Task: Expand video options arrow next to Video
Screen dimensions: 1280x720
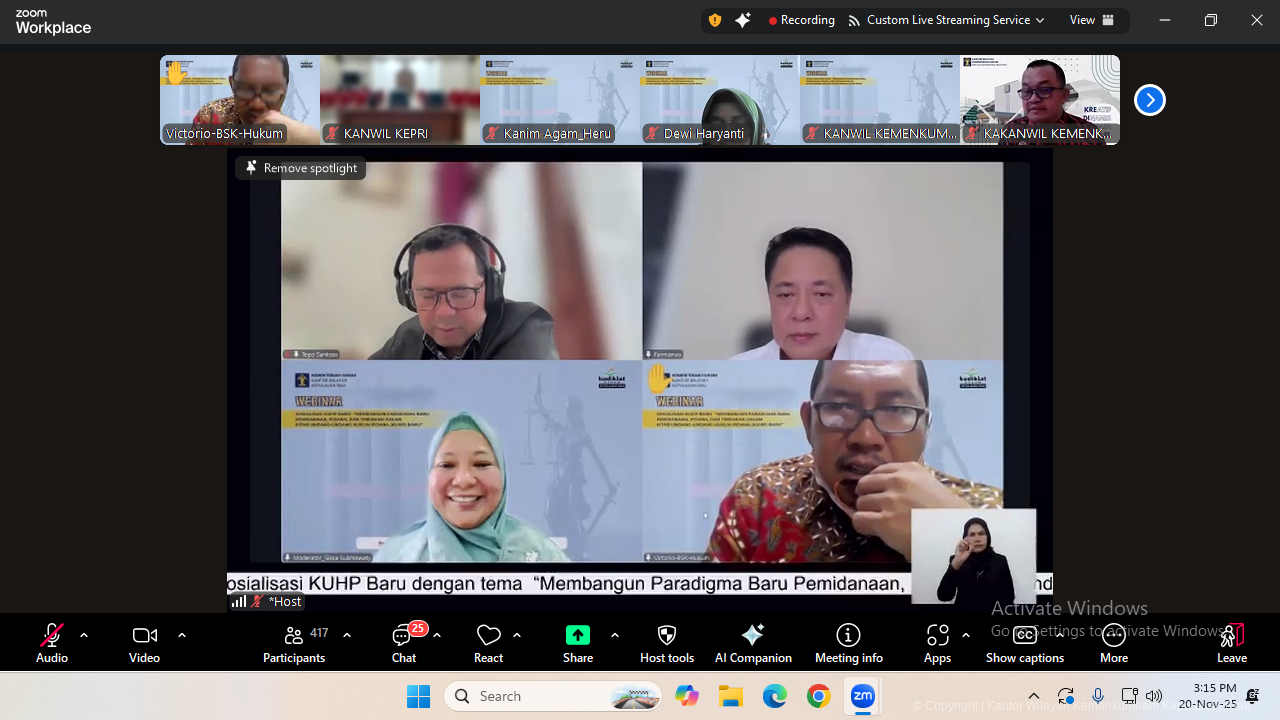Action: 182,635
